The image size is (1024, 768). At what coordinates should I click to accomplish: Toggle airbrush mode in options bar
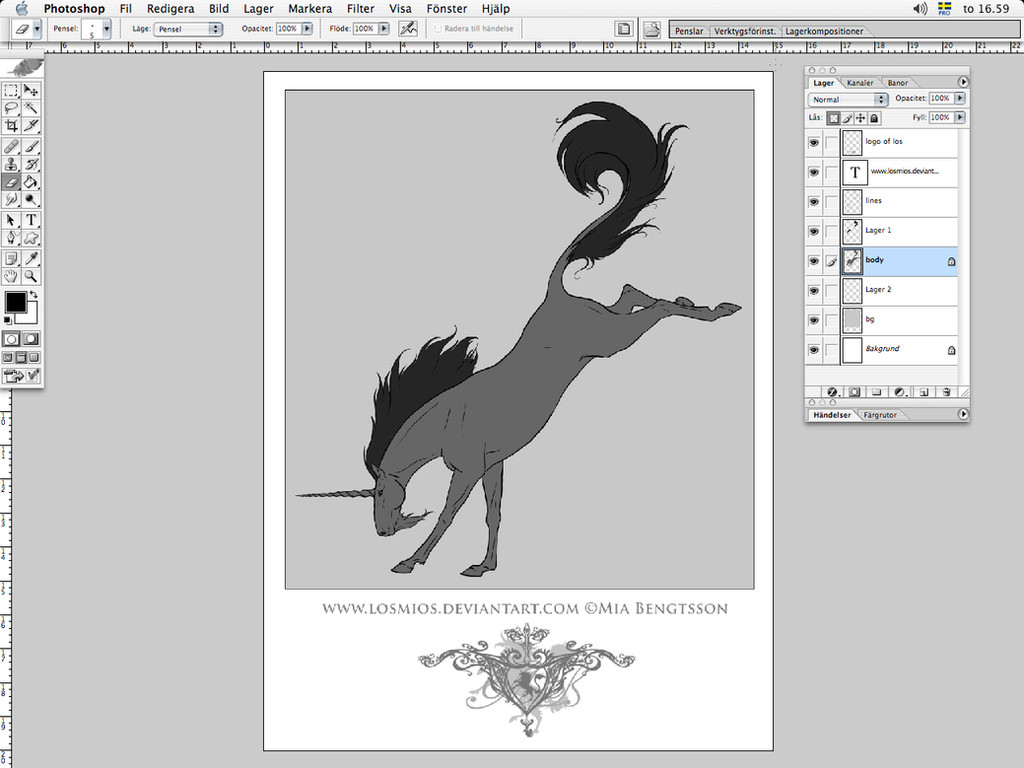[408, 29]
